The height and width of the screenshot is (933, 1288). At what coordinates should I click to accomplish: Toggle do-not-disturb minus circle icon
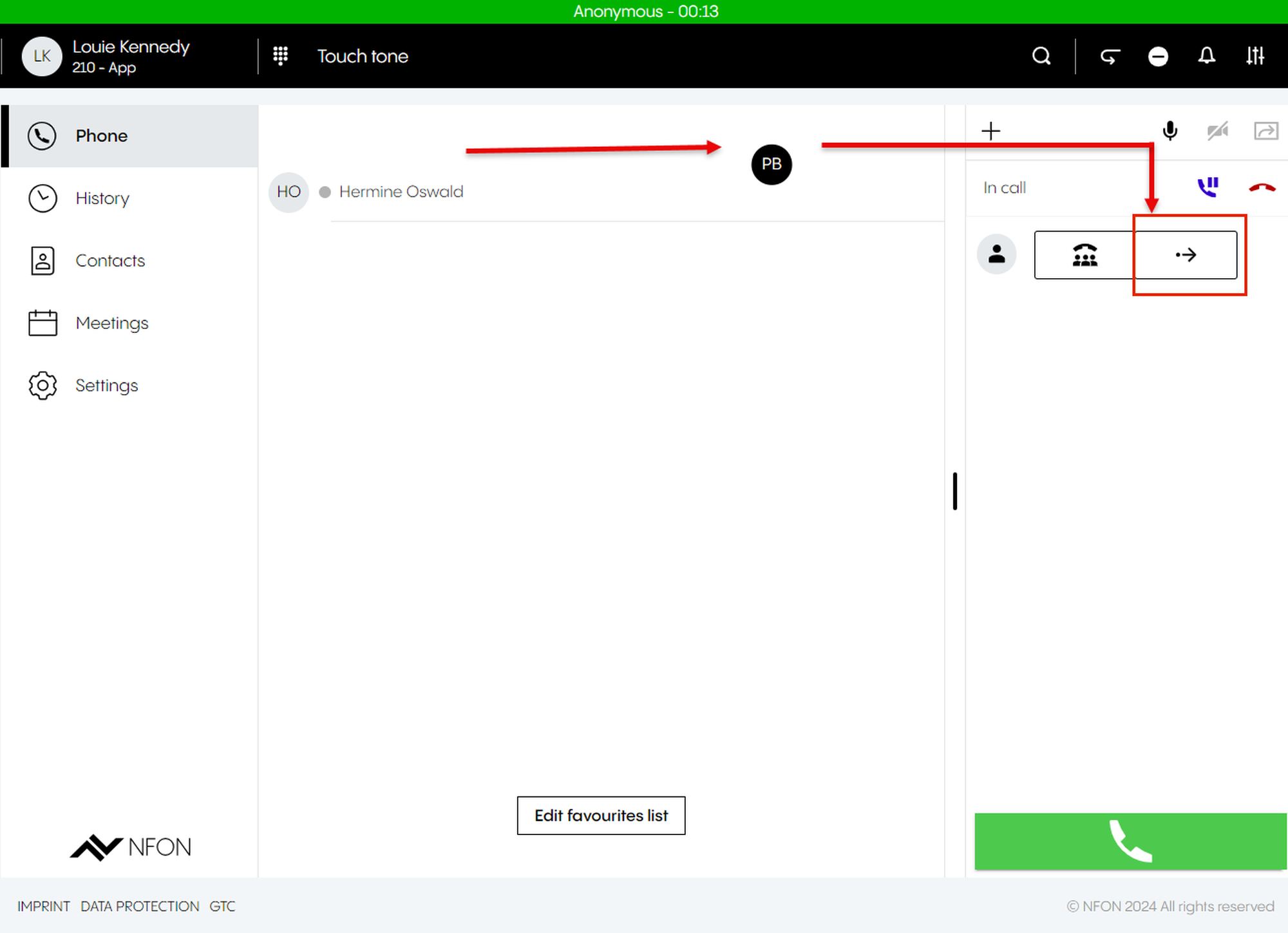click(x=1158, y=57)
